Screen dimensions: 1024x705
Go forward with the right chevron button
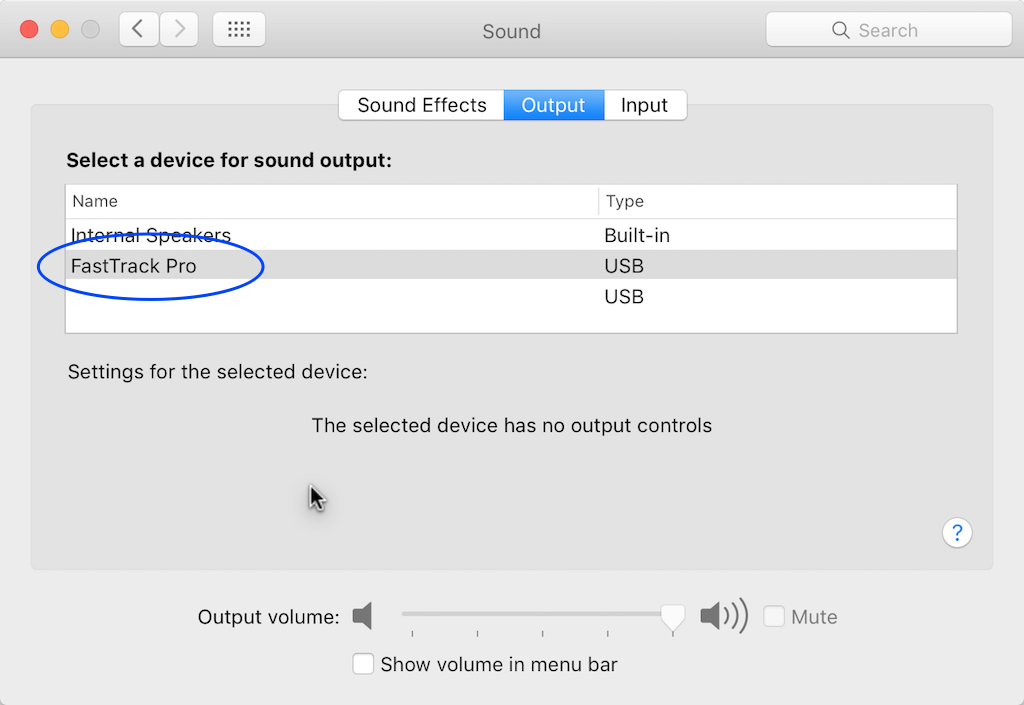coord(179,29)
